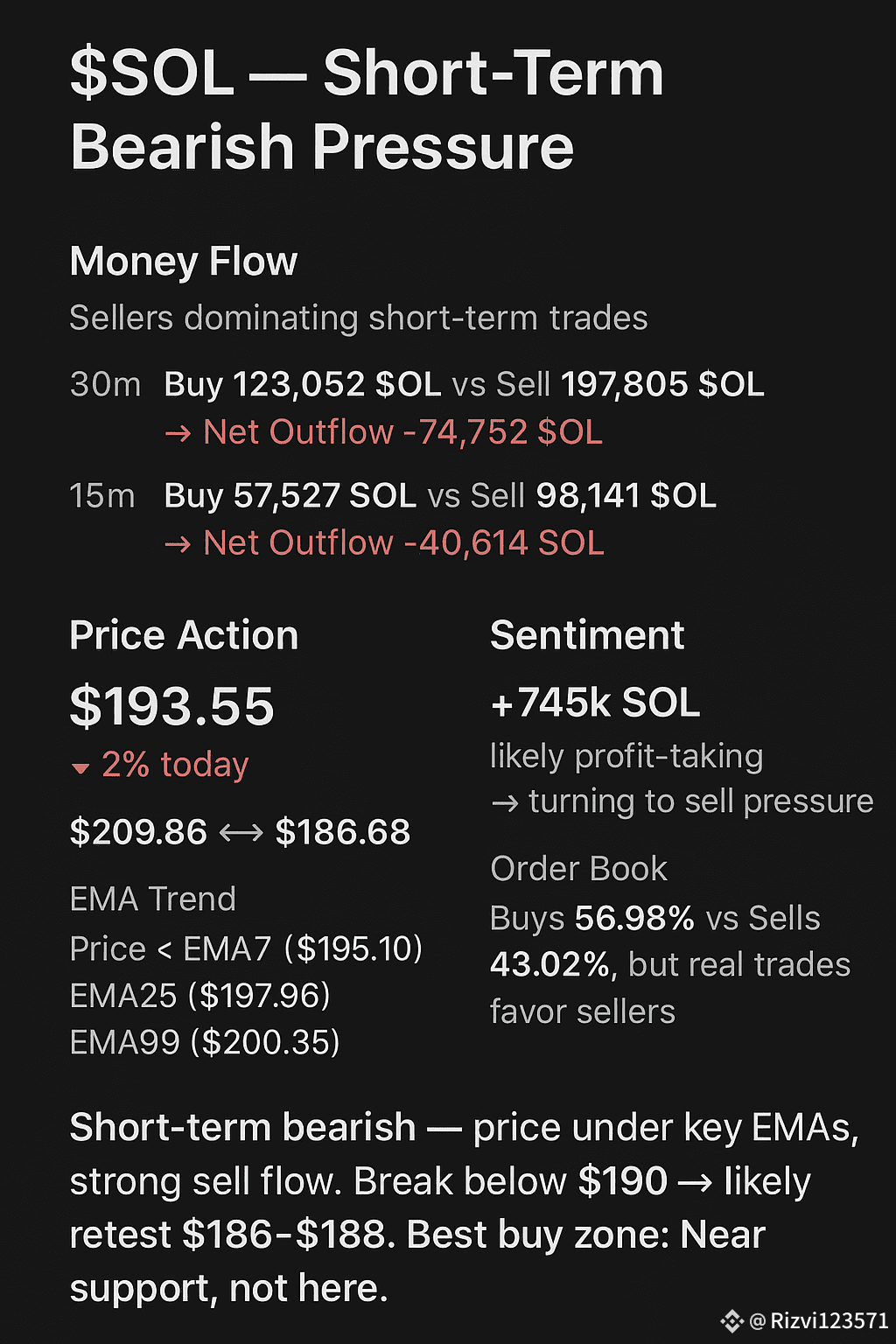Click the EMA Trend subheading
The width and height of the screenshot is (896, 1344).
(153, 899)
